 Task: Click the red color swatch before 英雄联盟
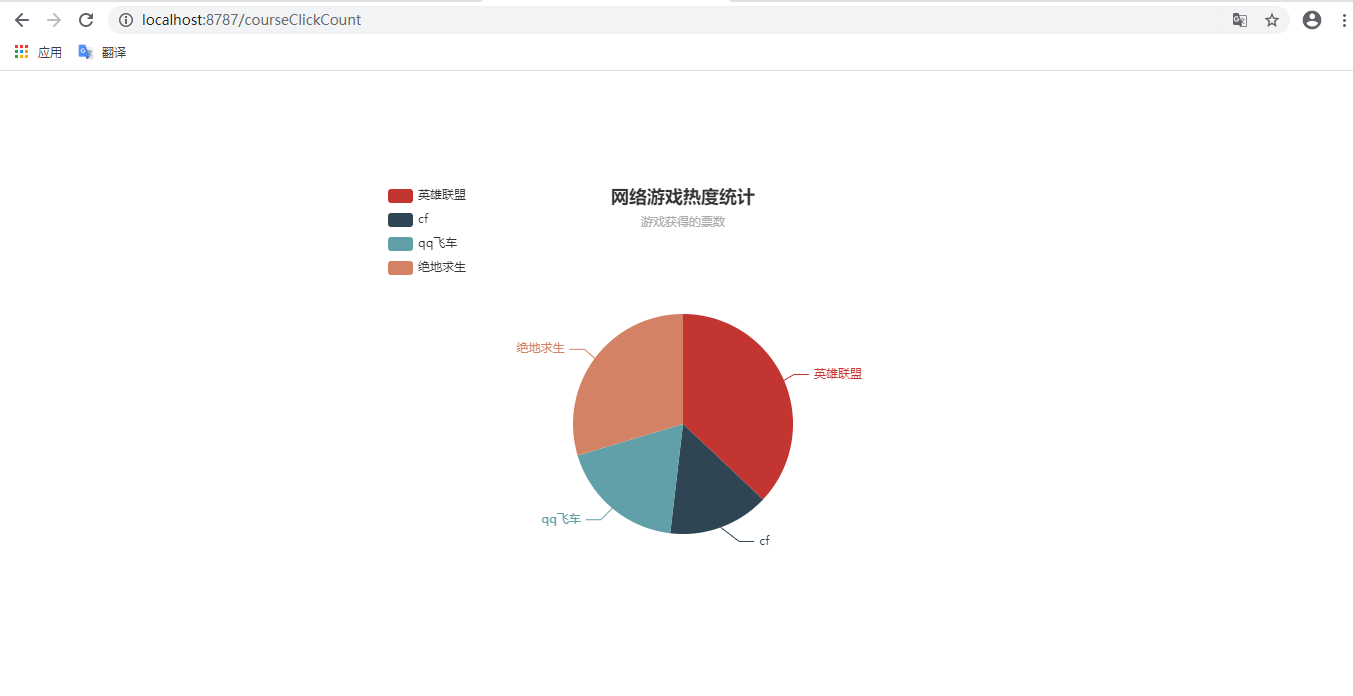(398, 195)
